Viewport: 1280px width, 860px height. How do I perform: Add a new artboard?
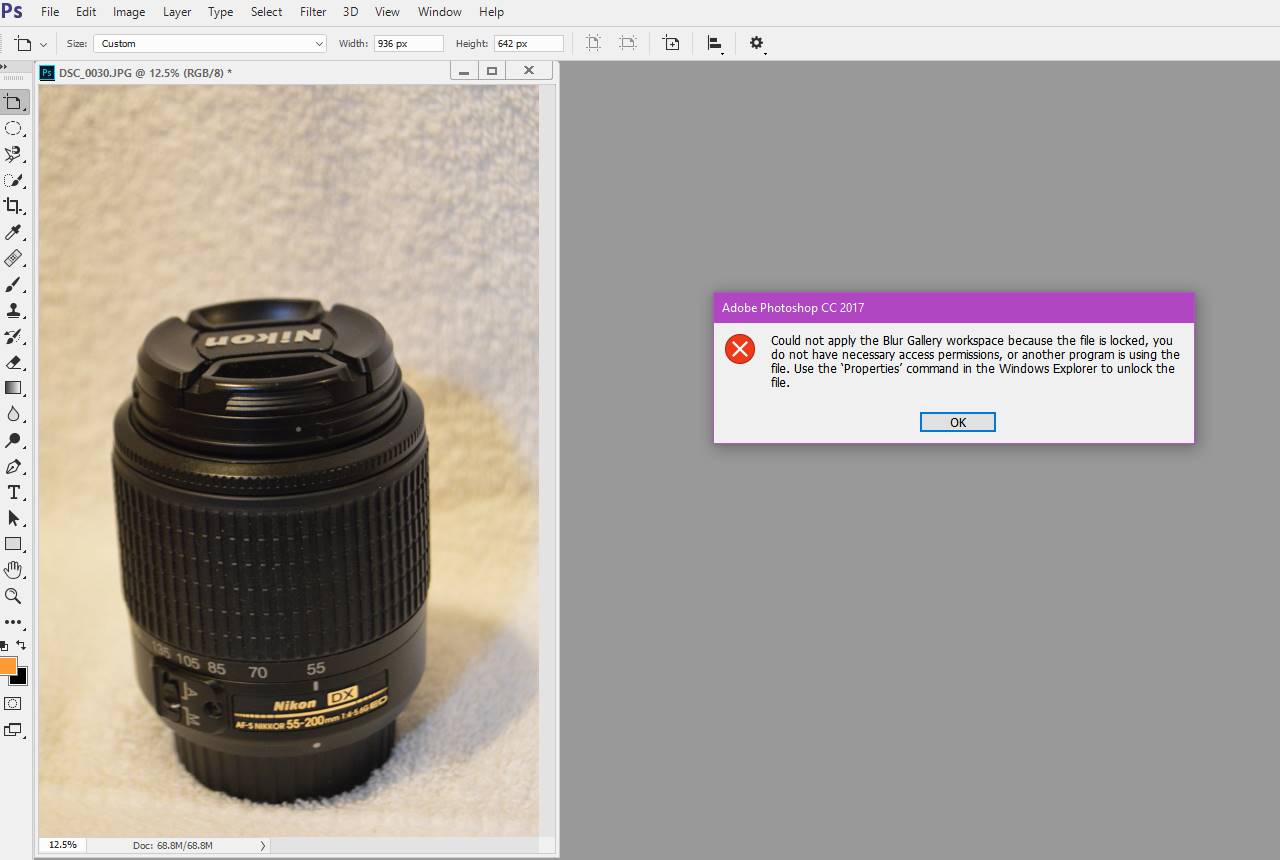click(672, 43)
